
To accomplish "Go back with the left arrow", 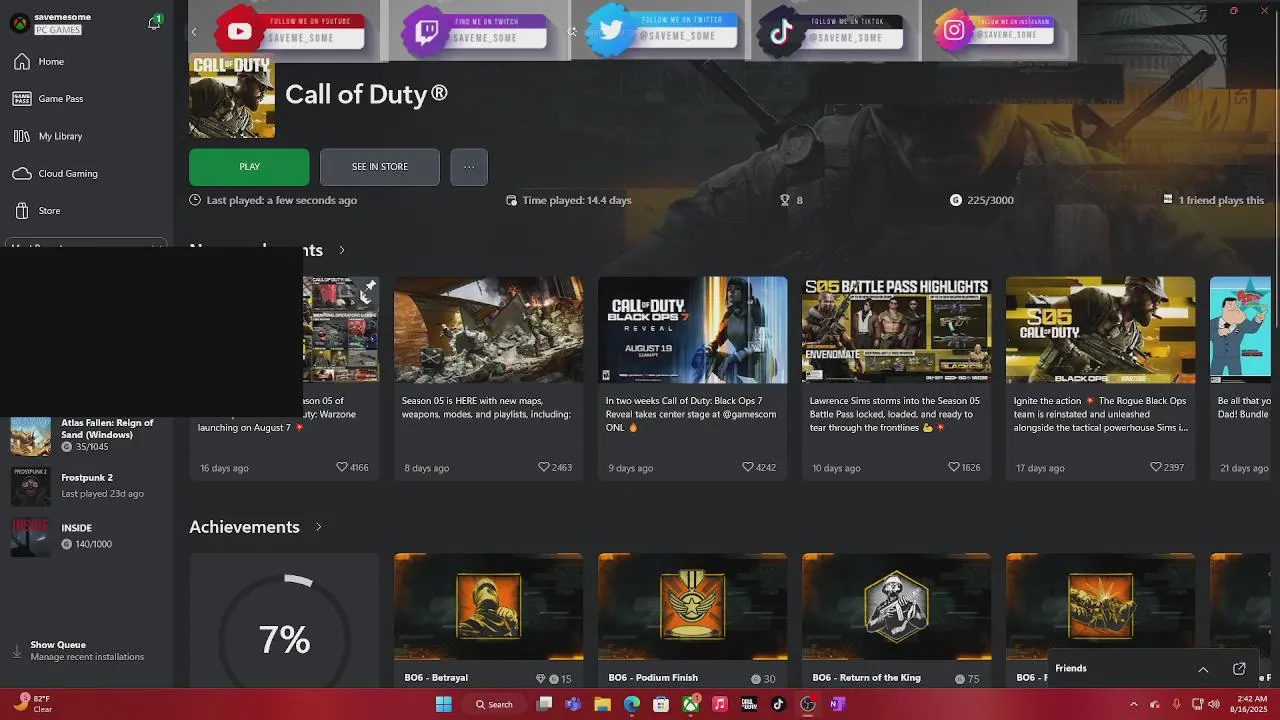I will pyautogui.click(x=194, y=32).
